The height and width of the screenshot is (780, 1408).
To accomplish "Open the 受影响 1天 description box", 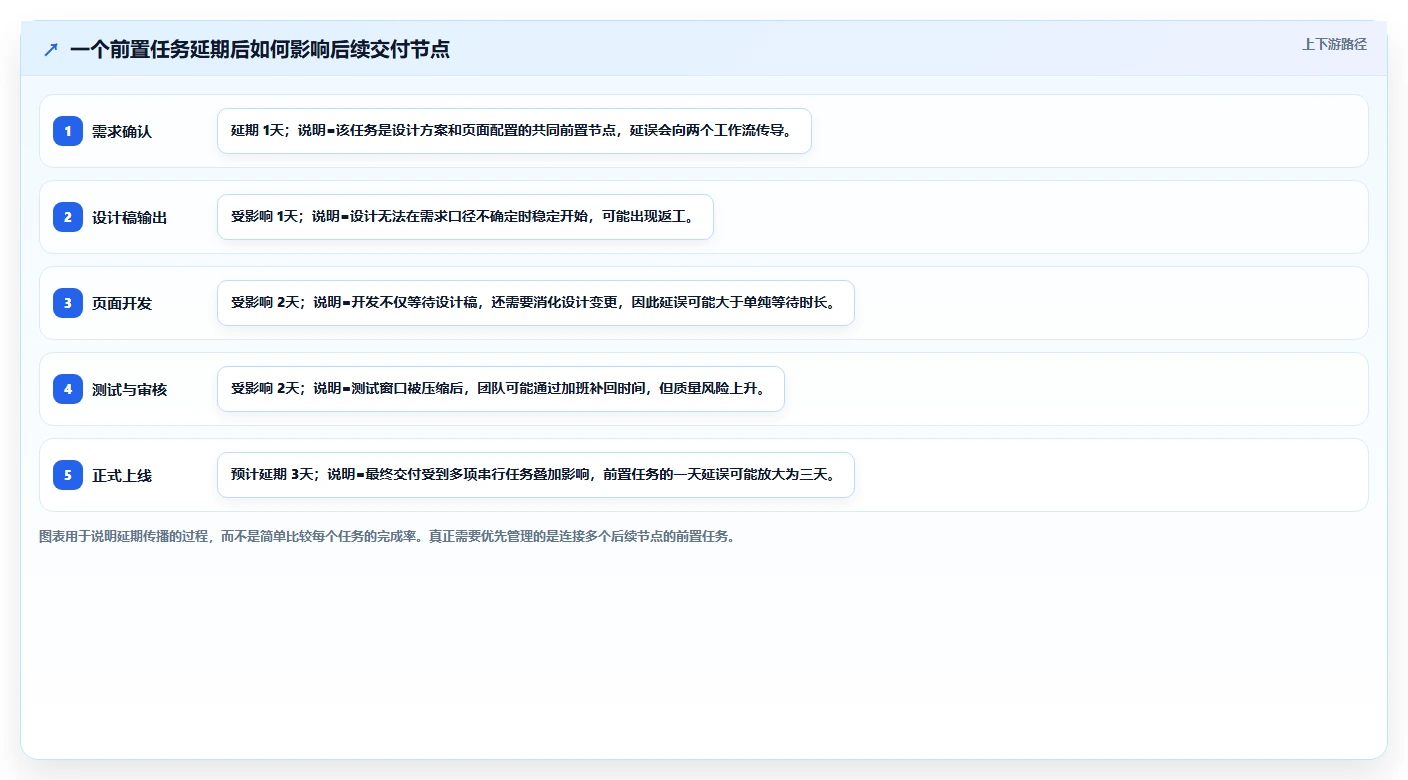I will 465,217.
